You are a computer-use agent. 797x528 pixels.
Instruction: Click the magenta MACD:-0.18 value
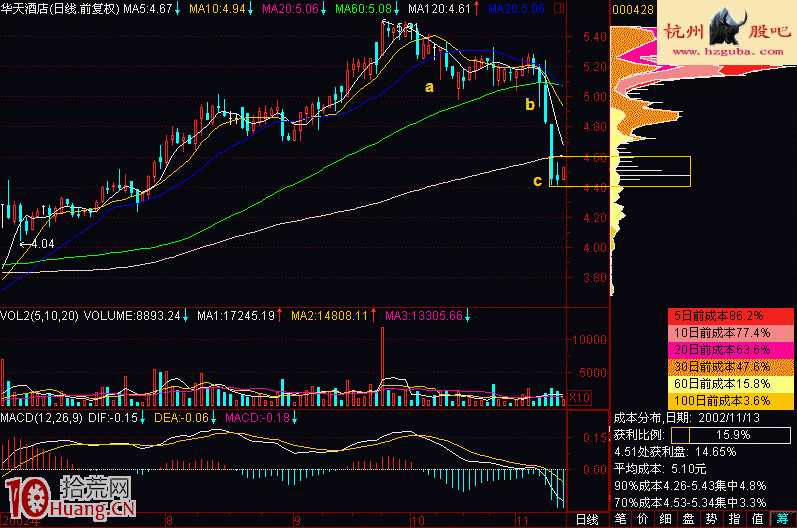pyautogui.click(x=258, y=418)
